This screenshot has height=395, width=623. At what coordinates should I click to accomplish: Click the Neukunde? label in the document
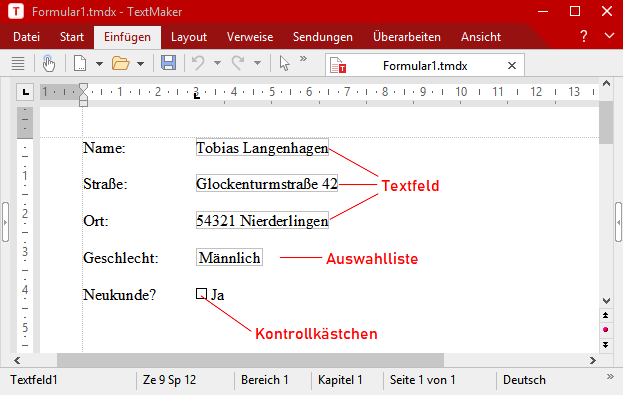click(x=120, y=295)
